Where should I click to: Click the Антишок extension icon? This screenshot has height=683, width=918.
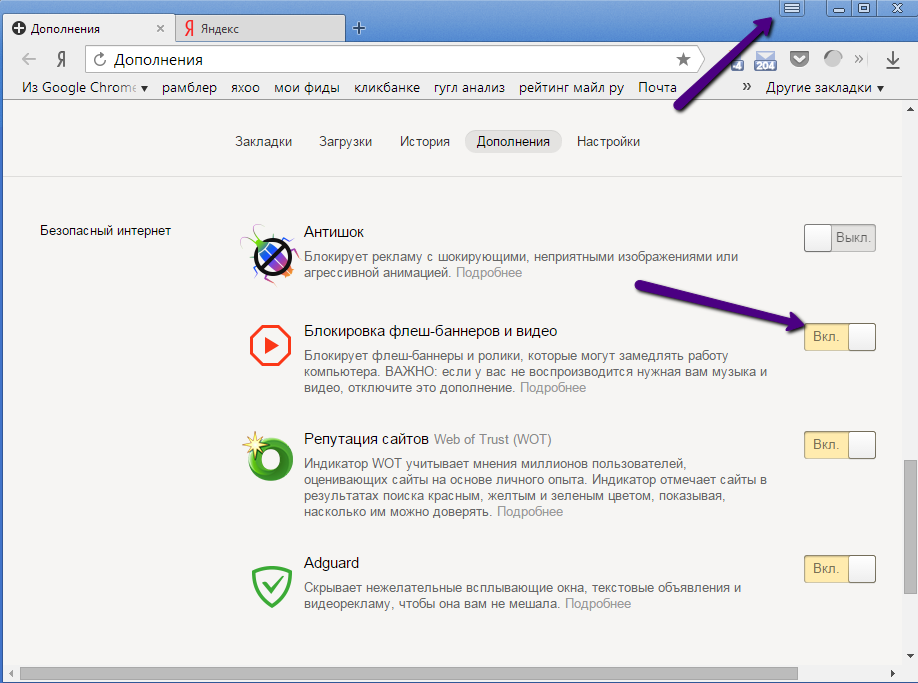(269, 255)
